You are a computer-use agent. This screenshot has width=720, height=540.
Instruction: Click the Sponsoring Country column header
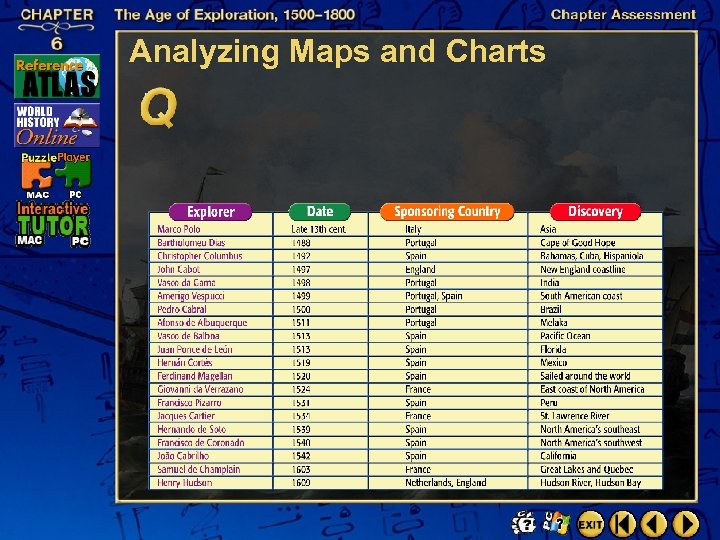[x=447, y=211]
